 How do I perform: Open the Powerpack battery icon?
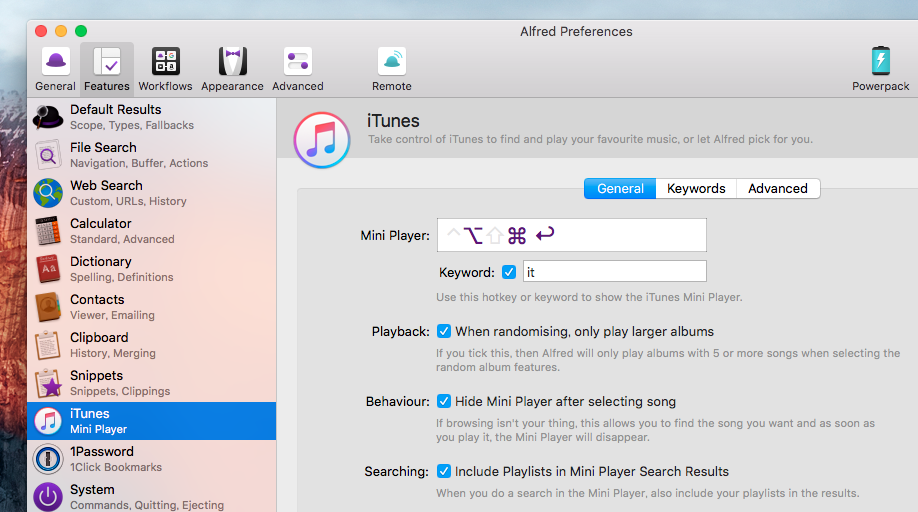coord(880,69)
